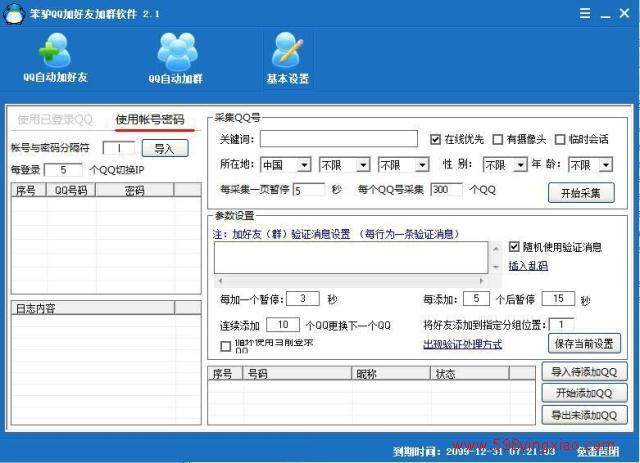Minimize the software window
Image resolution: width=640 pixels, height=463 pixels.
(x=606, y=16)
